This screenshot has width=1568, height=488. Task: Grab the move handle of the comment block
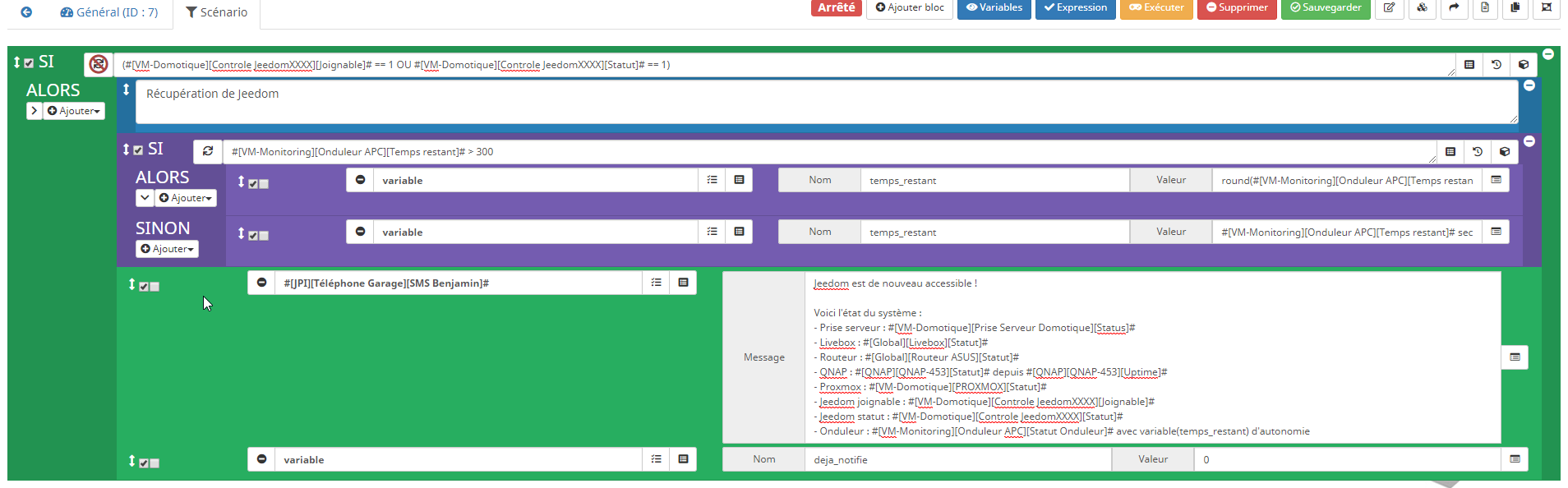point(127,89)
